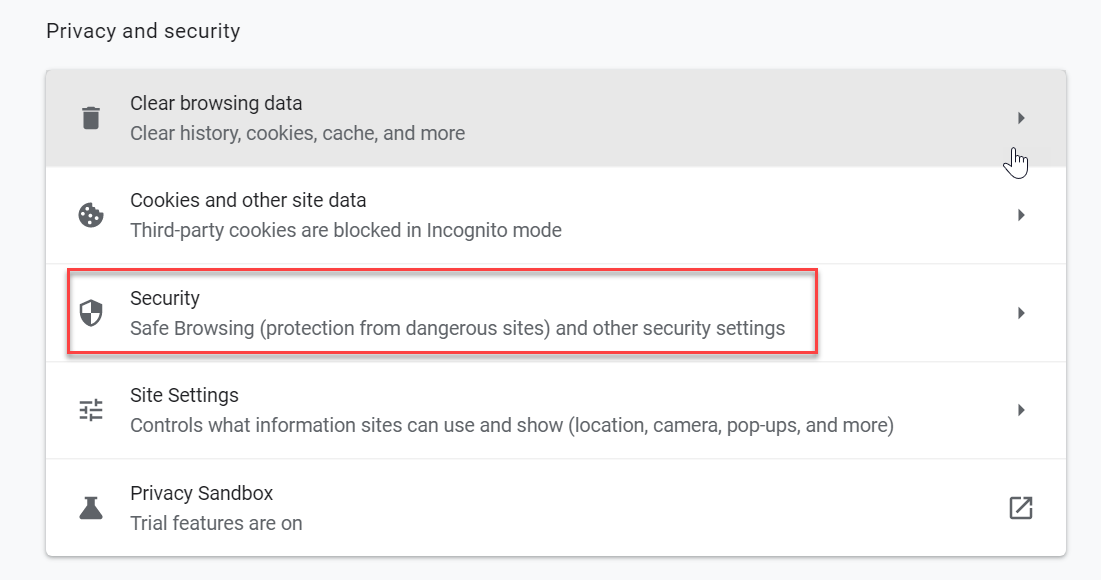
Task: Click the Safe Browsing description text
Action: click(457, 328)
